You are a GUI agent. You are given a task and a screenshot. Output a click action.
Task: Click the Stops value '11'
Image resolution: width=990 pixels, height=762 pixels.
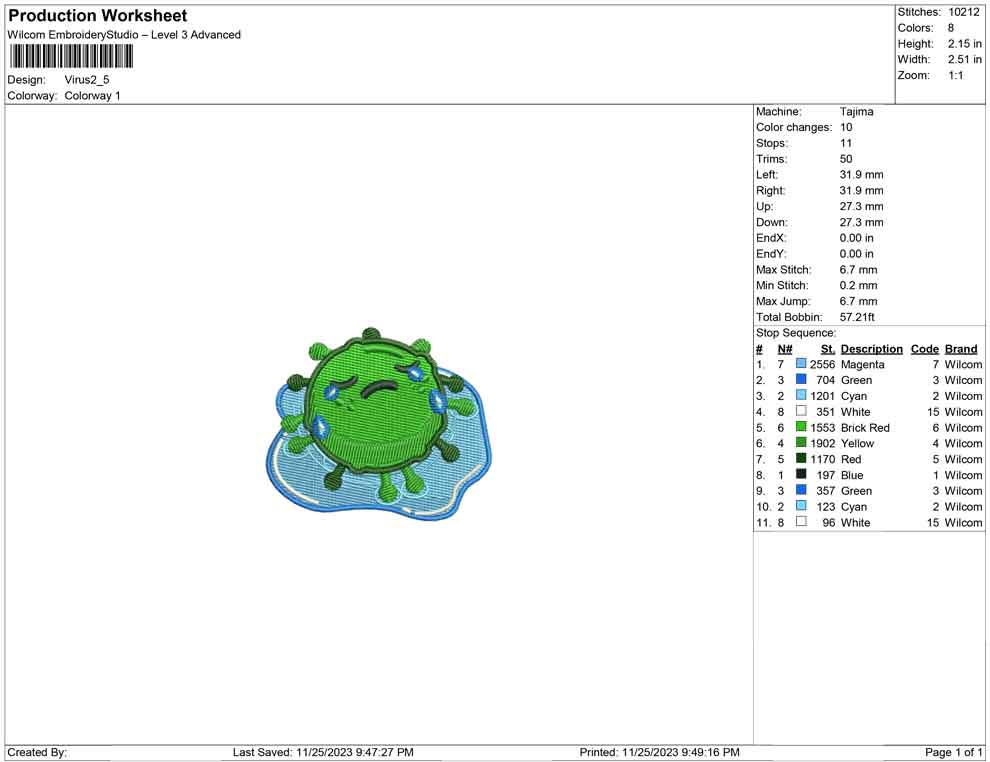coord(846,143)
